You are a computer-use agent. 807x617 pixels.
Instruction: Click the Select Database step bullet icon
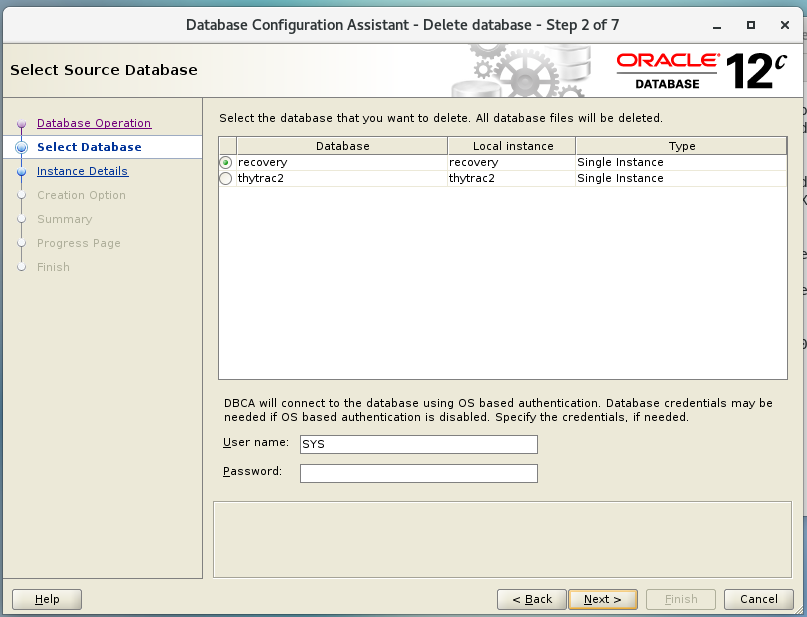pos(22,147)
